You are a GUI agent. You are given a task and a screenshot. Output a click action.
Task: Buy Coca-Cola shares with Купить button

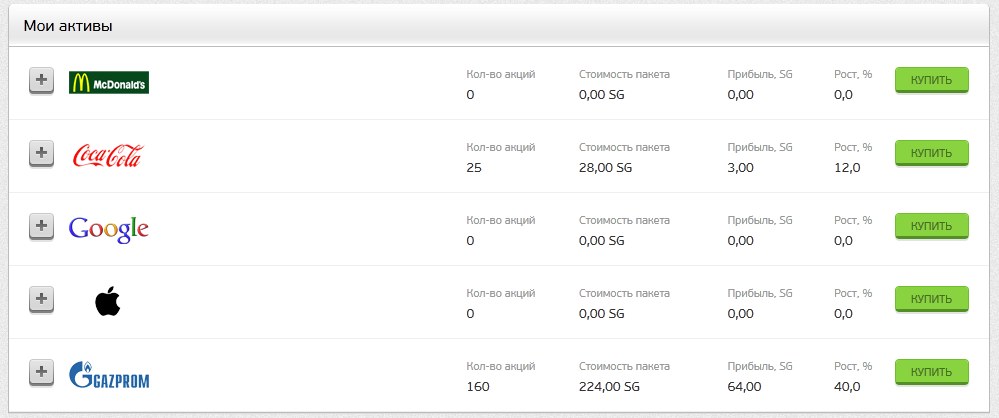click(x=931, y=154)
